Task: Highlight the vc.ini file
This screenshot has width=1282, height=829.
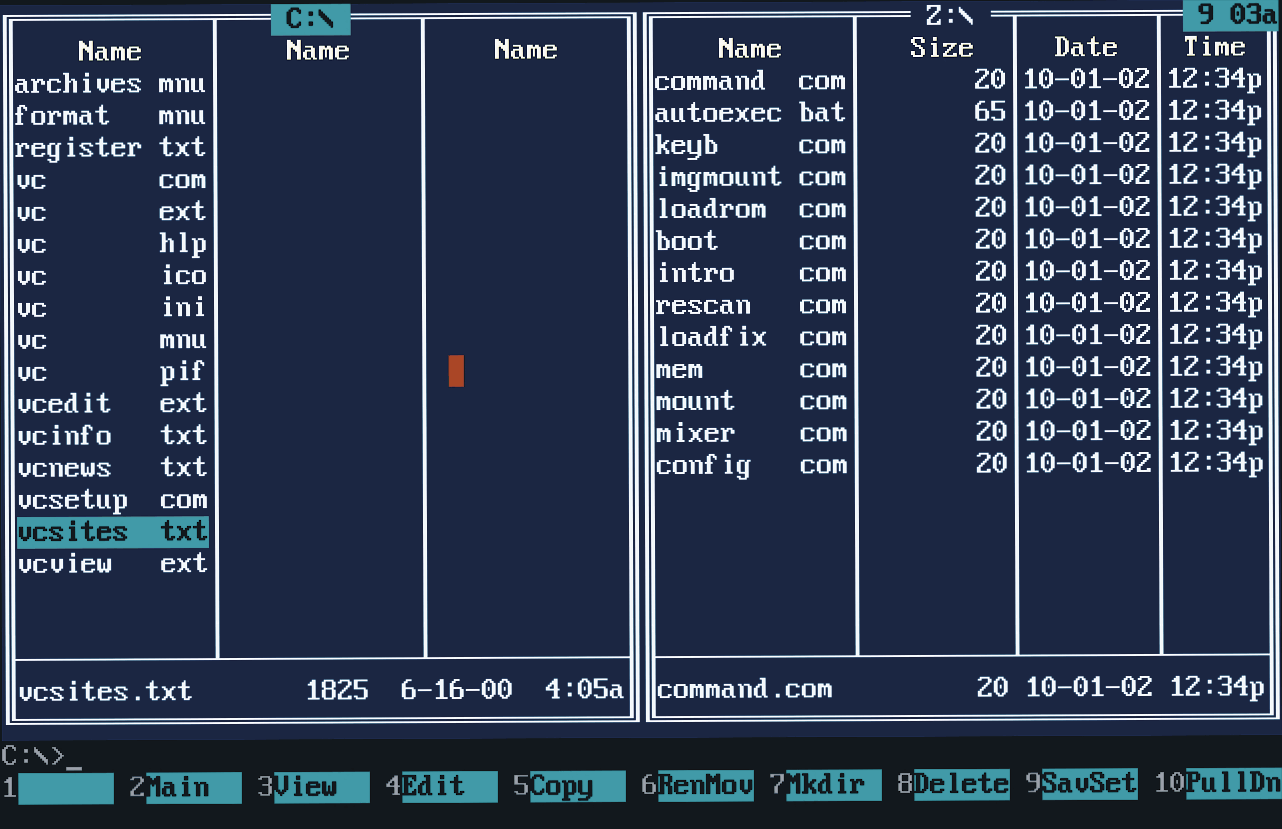Action: point(112,308)
